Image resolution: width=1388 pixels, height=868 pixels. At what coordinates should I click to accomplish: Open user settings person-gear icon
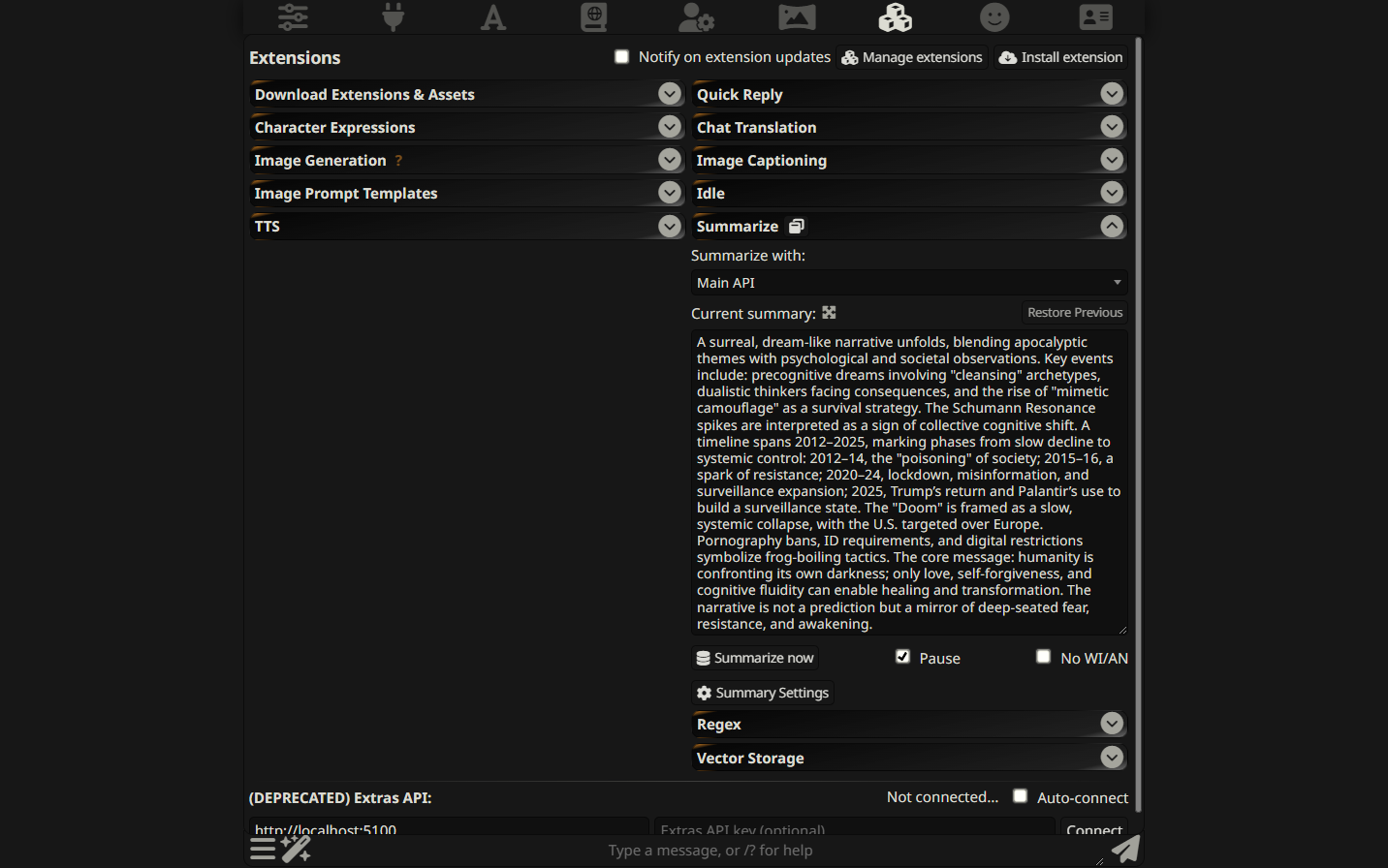coord(696,16)
